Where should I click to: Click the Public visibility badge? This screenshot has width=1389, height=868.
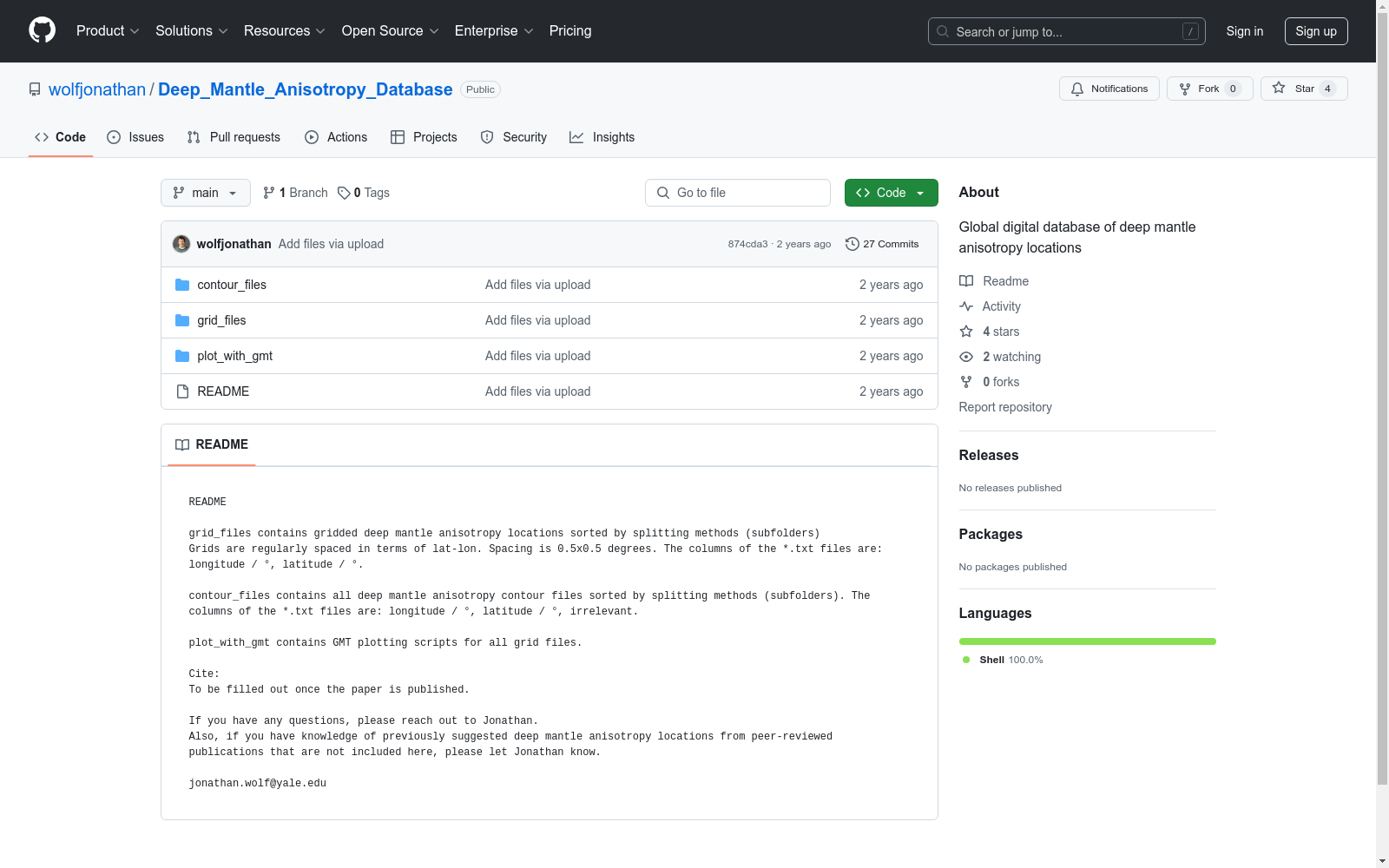tap(480, 89)
